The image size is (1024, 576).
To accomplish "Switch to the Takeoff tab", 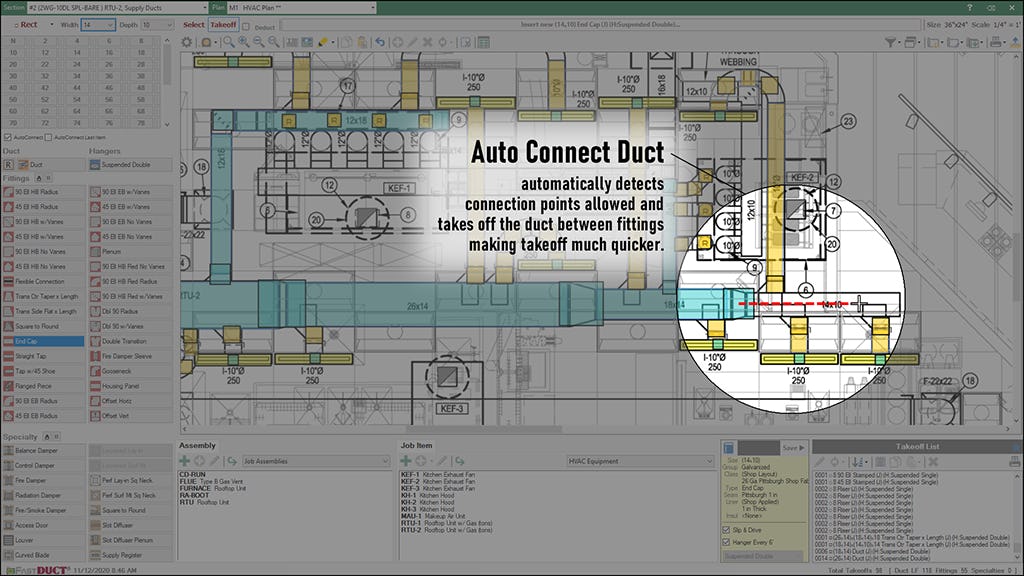I will point(223,25).
